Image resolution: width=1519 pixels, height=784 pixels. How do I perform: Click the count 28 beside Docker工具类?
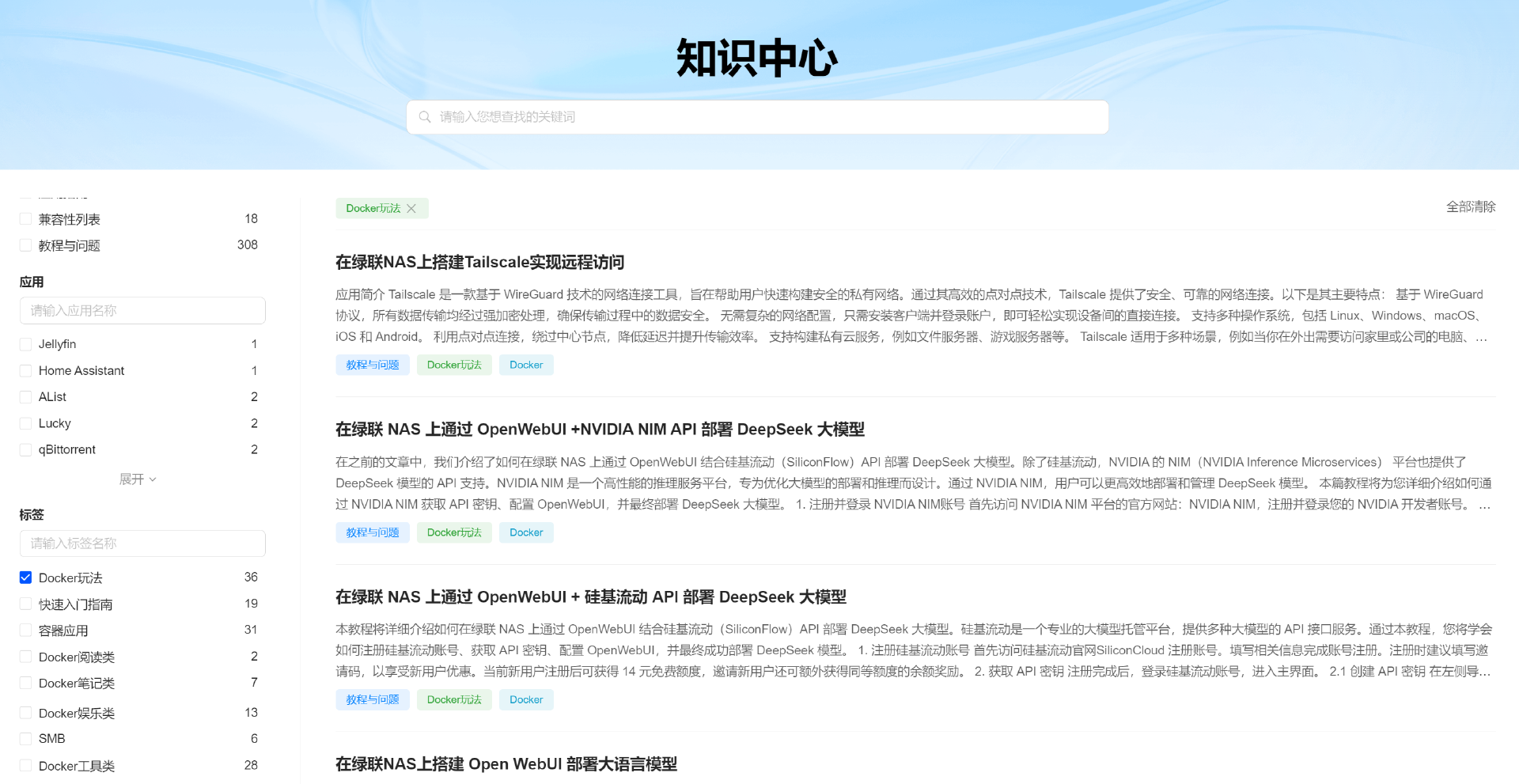(251, 765)
